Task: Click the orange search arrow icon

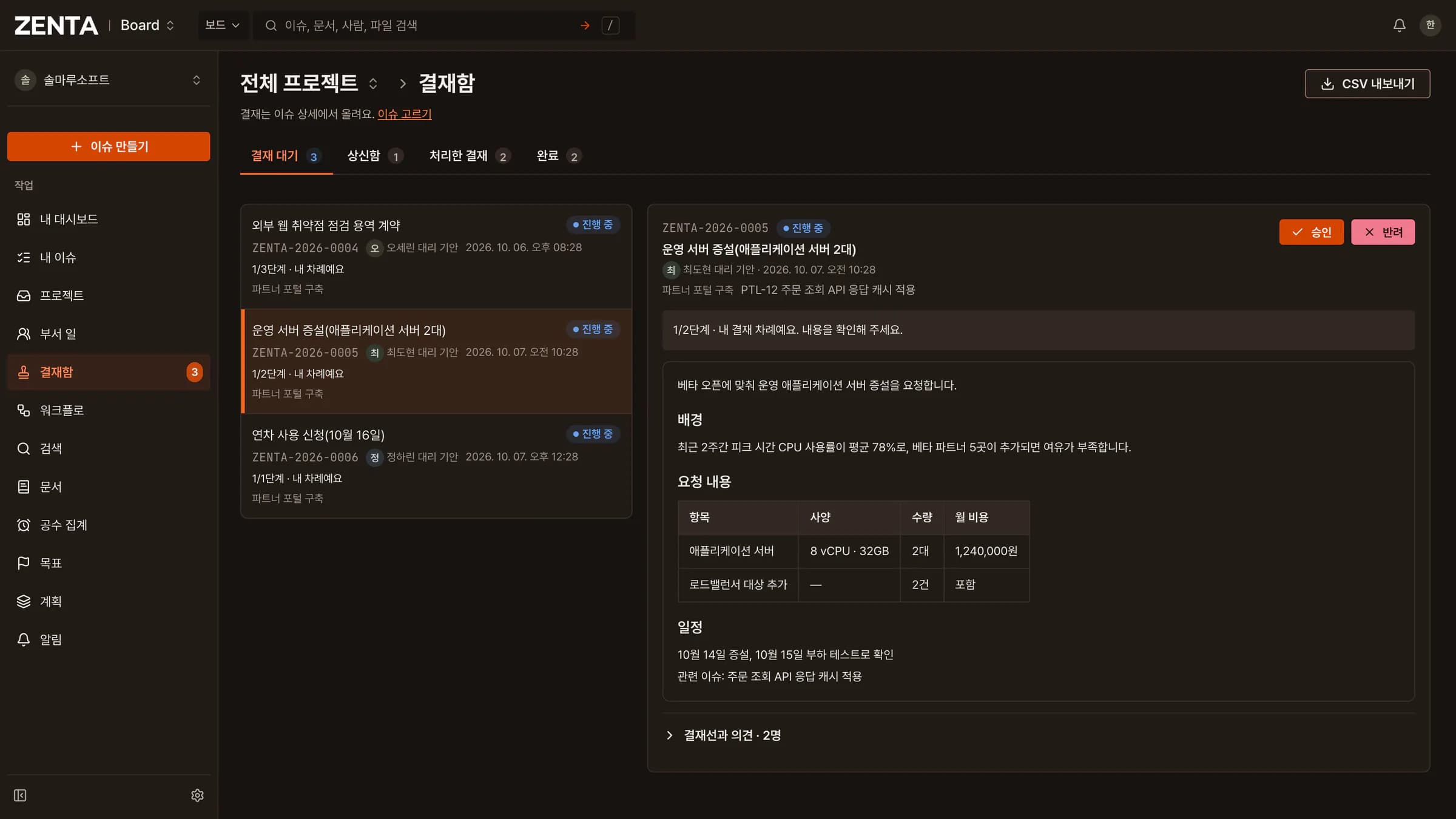Action: [x=585, y=25]
